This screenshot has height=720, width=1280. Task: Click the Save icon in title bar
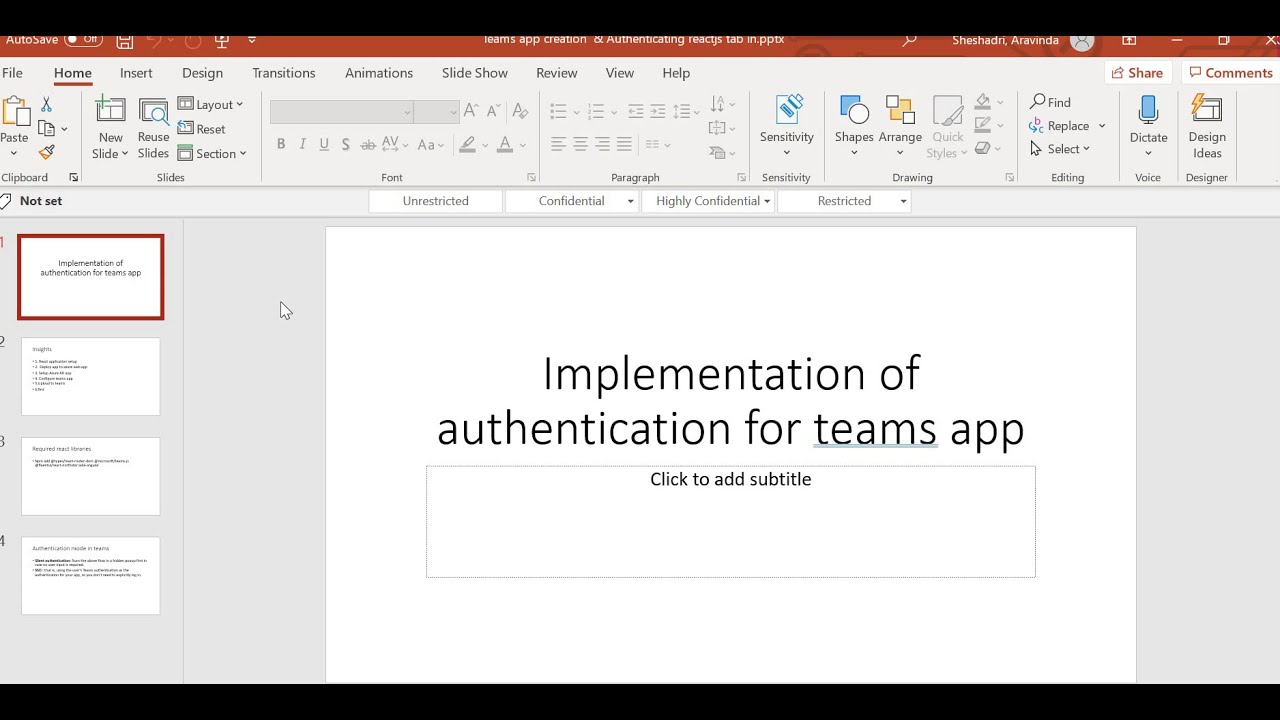pyautogui.click(x=125, y=41)
